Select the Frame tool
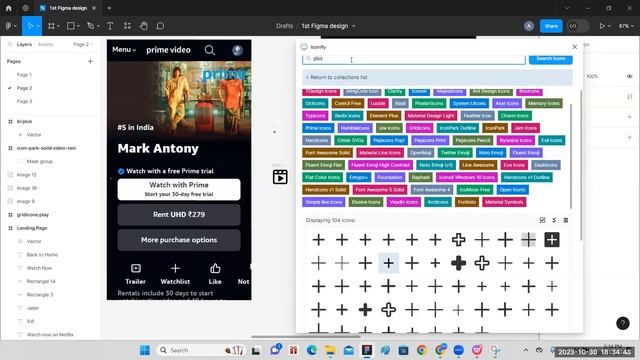 (51, 26)
